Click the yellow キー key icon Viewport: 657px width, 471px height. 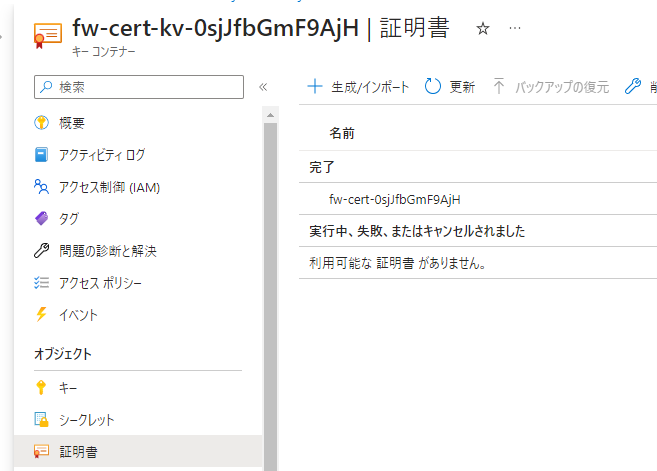tap(41, 388)
